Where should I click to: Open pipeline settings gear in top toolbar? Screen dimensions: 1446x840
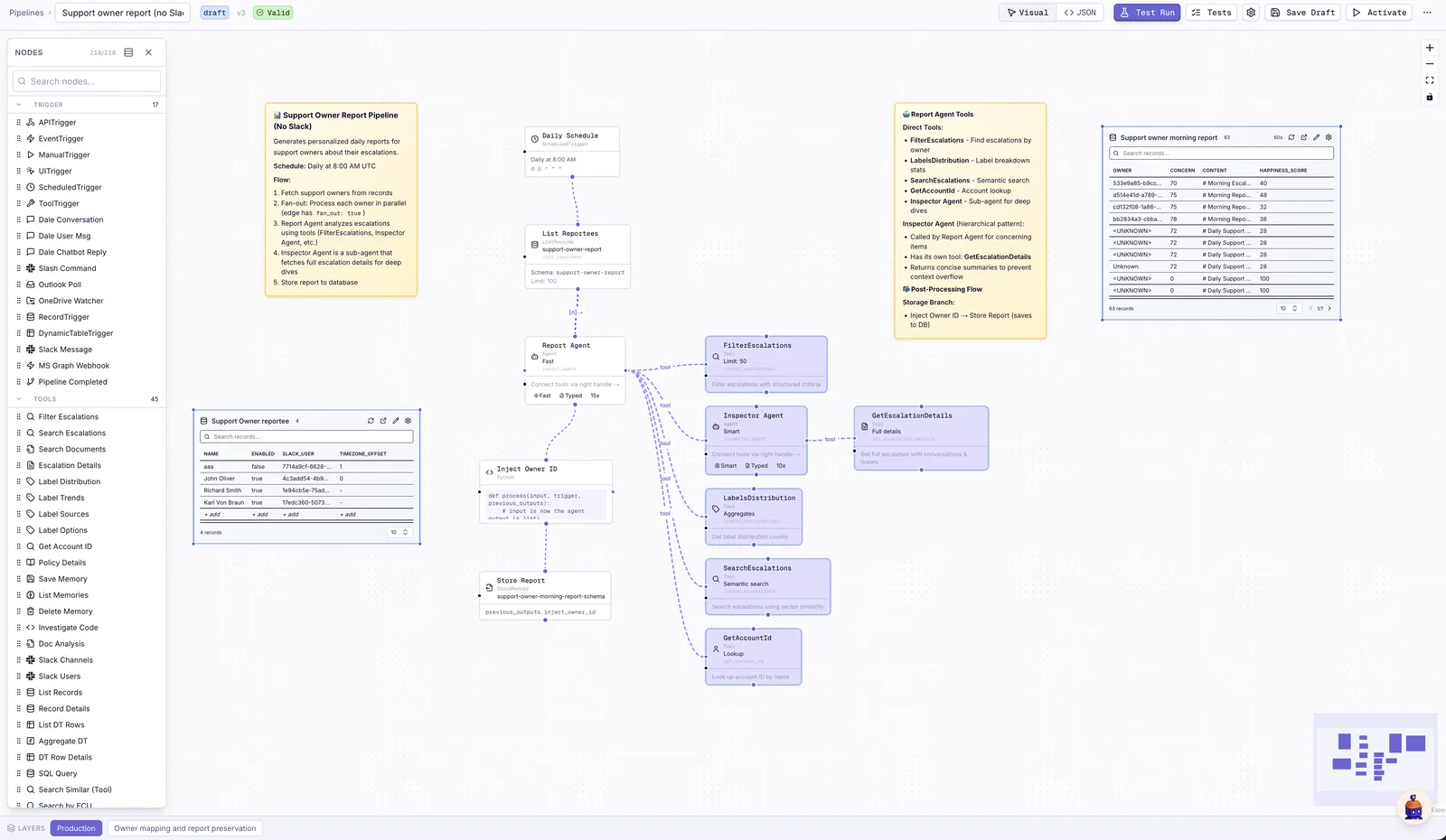click(x=1251, y=13)
